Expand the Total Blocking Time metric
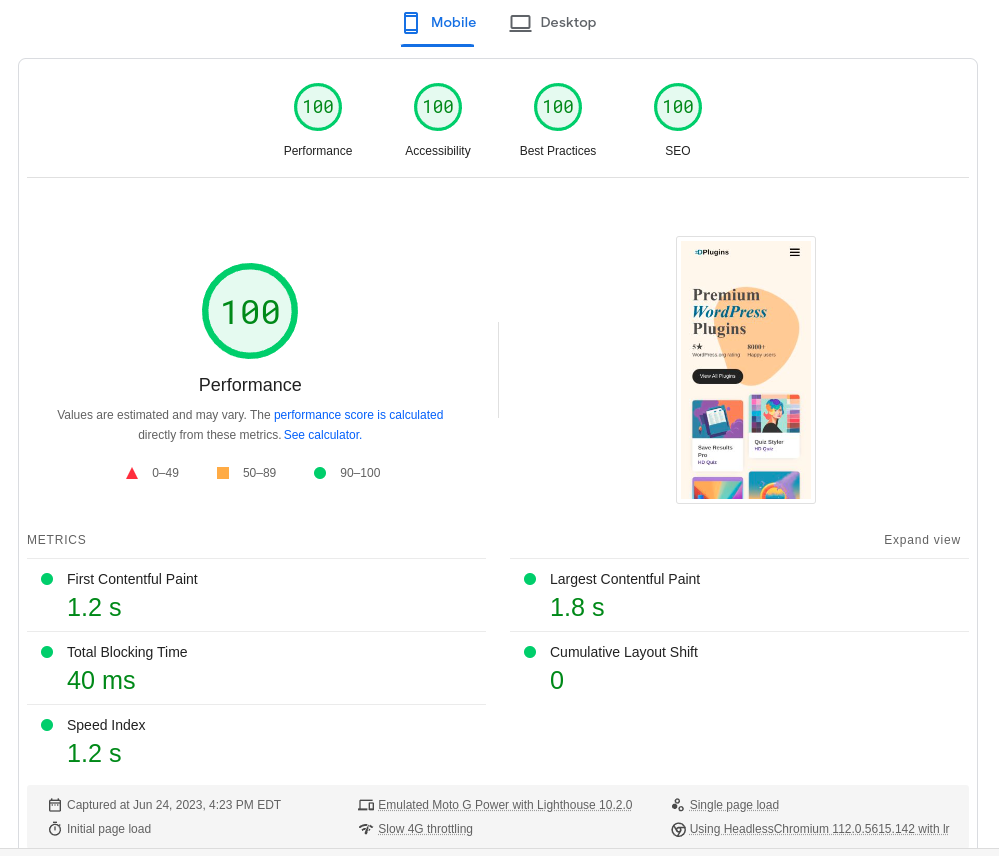Image resolution: width=999 pixels, height=856 pixels. tap(127, 652)
